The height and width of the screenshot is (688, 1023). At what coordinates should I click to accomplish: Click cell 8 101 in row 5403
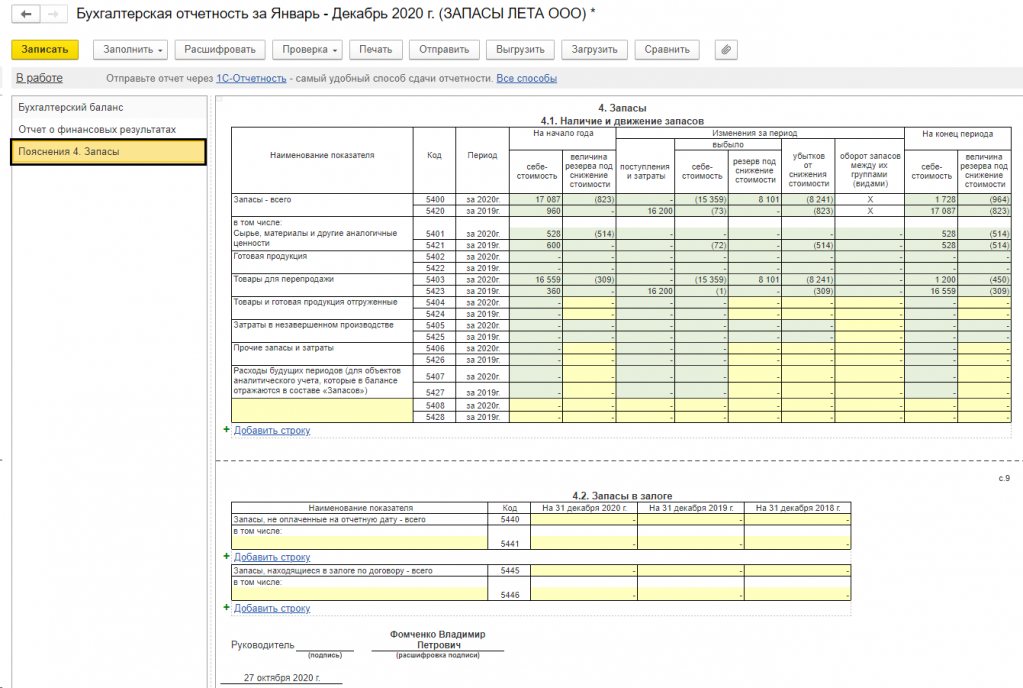(754, 279)
